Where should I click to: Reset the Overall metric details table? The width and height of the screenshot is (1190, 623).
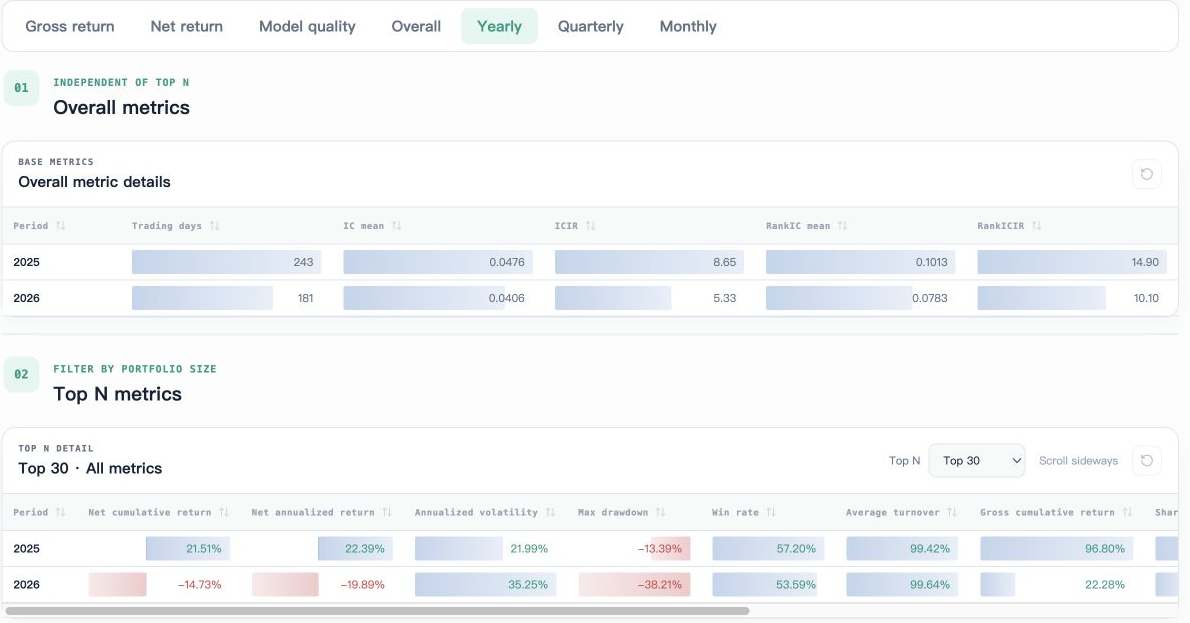(x=1147, y=174)
